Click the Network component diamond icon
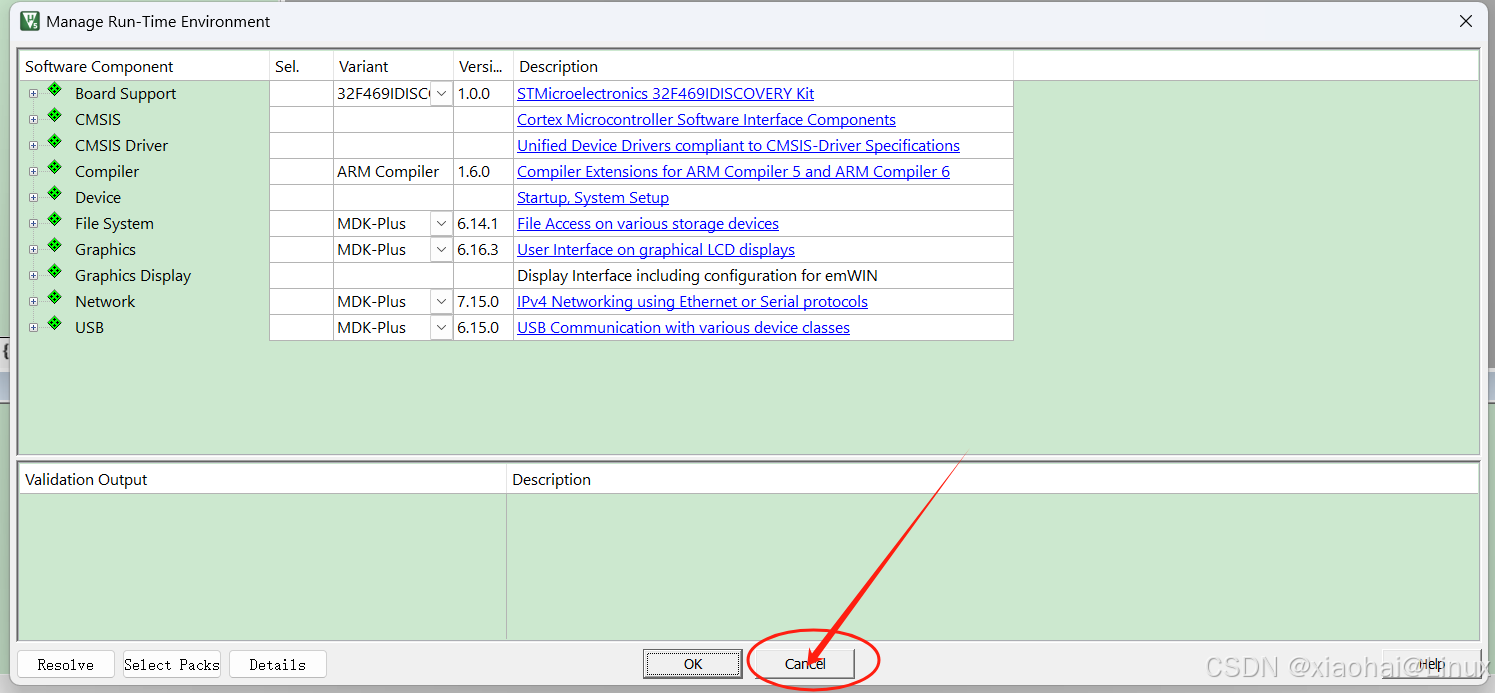Screen dimensions: 1495x693 coord(55,298)
